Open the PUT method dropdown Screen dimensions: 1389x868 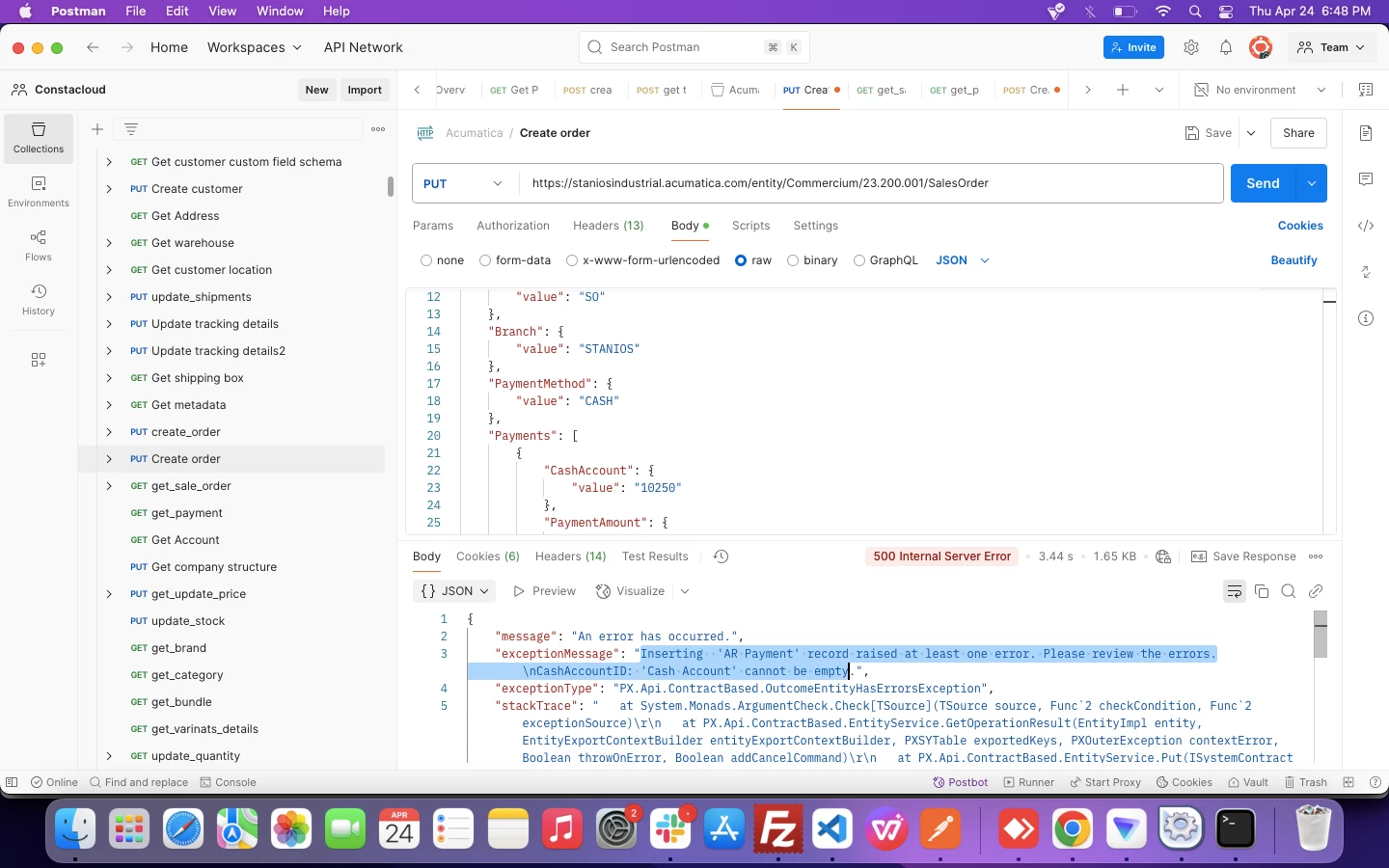click(465, 183)
